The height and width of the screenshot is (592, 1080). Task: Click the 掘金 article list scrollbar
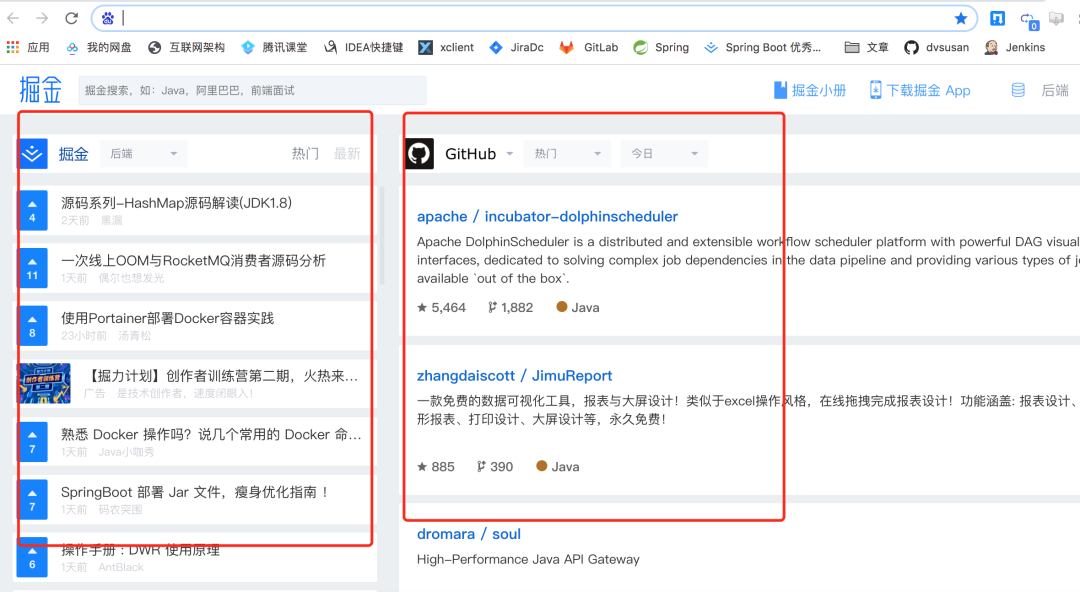382,236
